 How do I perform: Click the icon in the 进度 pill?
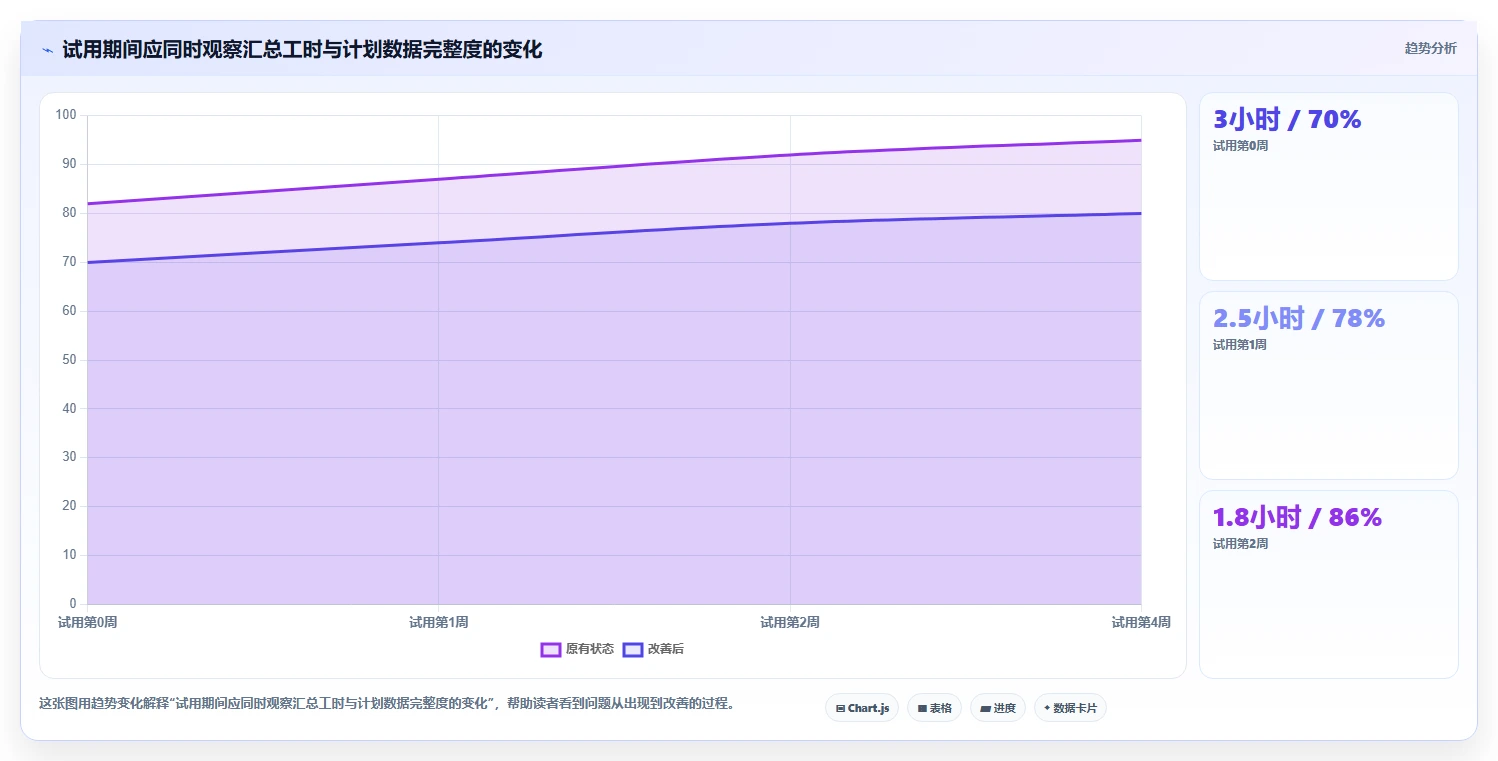click(985, 708)
